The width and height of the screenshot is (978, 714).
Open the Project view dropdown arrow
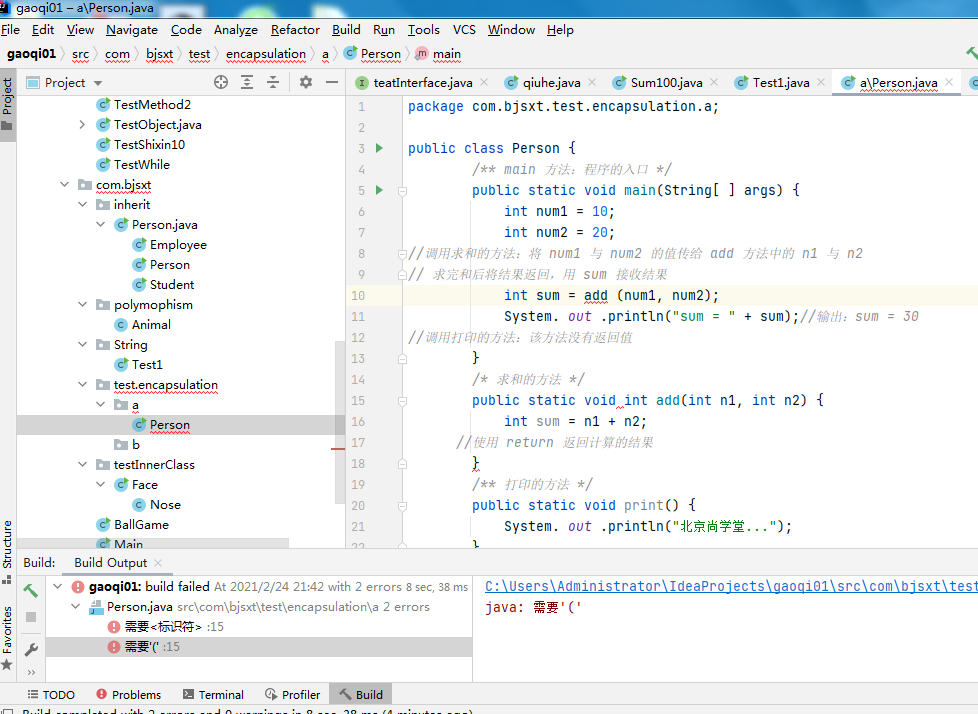click(x=98, y=83)
